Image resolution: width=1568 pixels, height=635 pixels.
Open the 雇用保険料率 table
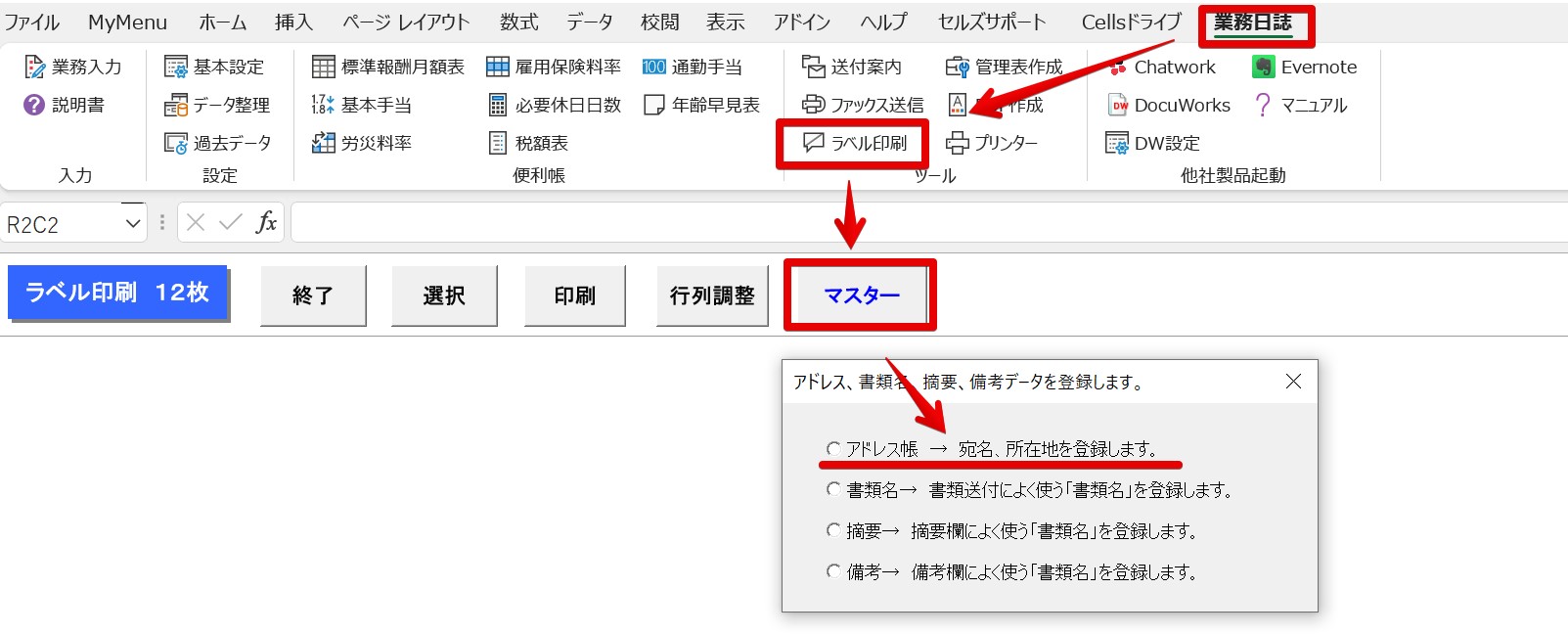(554, 67)
